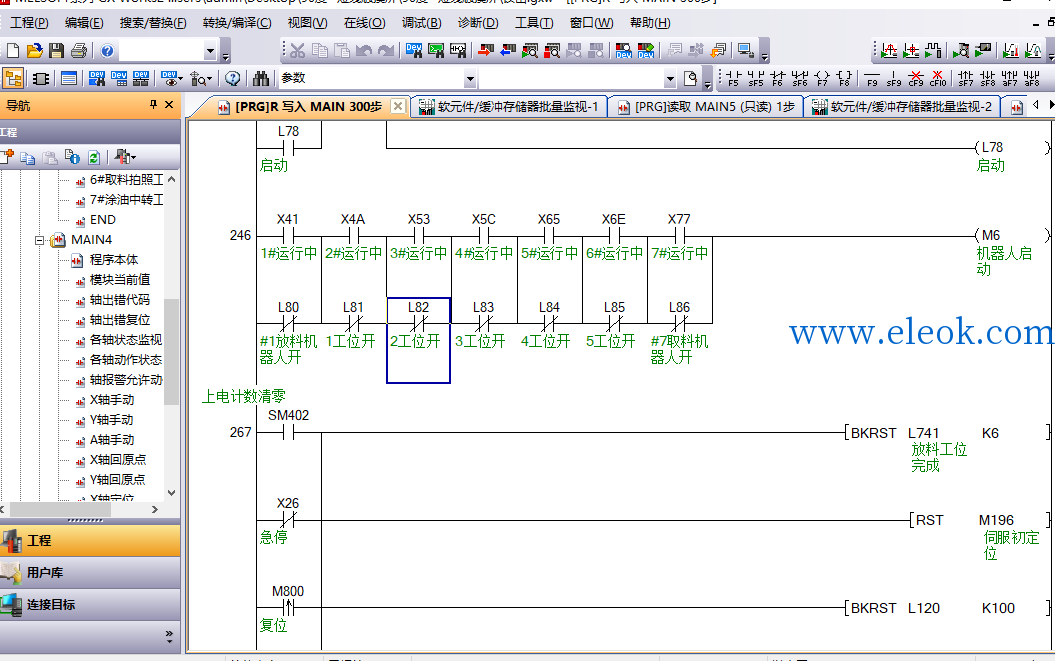1055x661 pixels.
Task: Open the remote operation monitor PC icon
Action: pos(745,50)
